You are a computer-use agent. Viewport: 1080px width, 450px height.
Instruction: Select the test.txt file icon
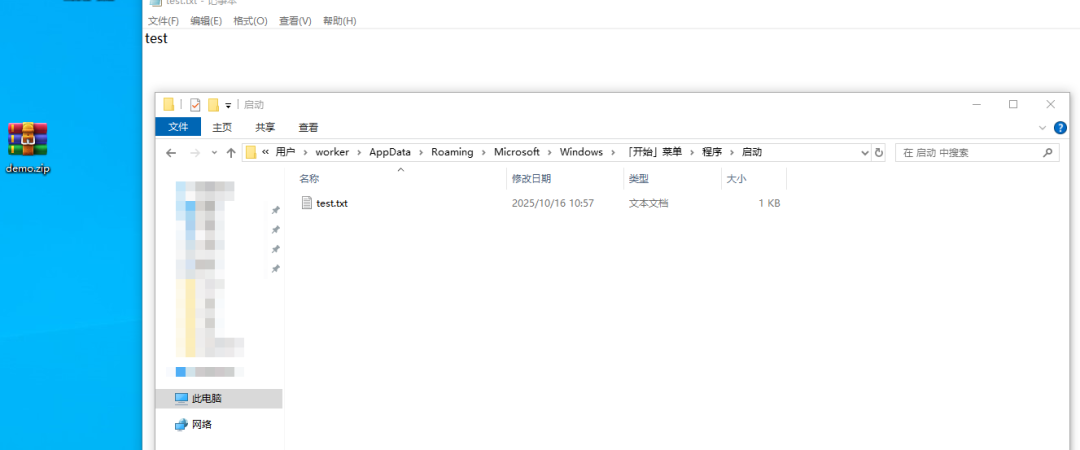pos(307,203)
